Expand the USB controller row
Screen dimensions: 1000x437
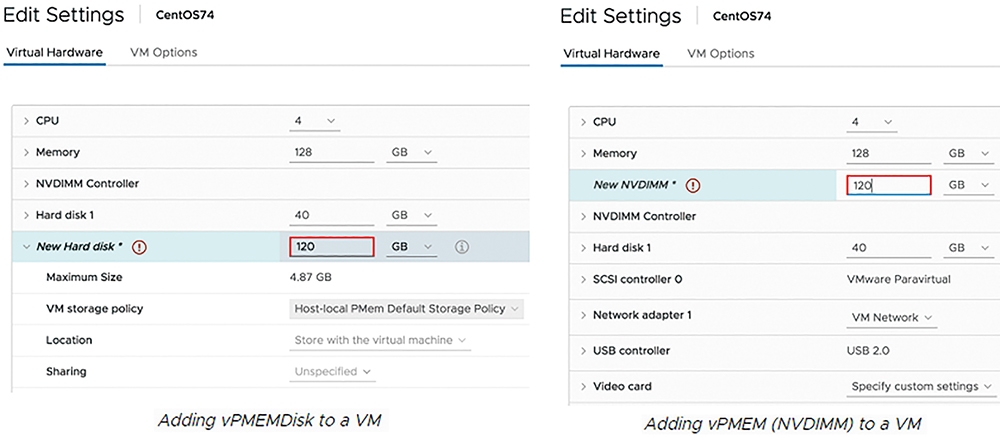click(x=584, y=351)
